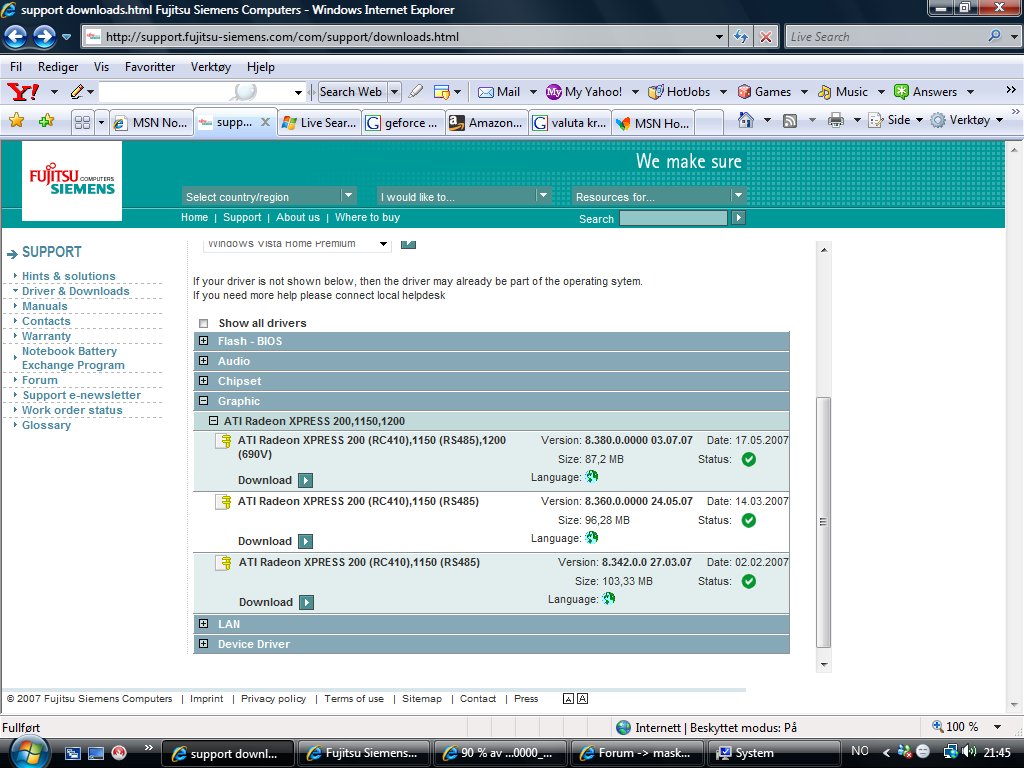
Task: Collapse the Graphic driver section
Action: (x=204, y=401)
